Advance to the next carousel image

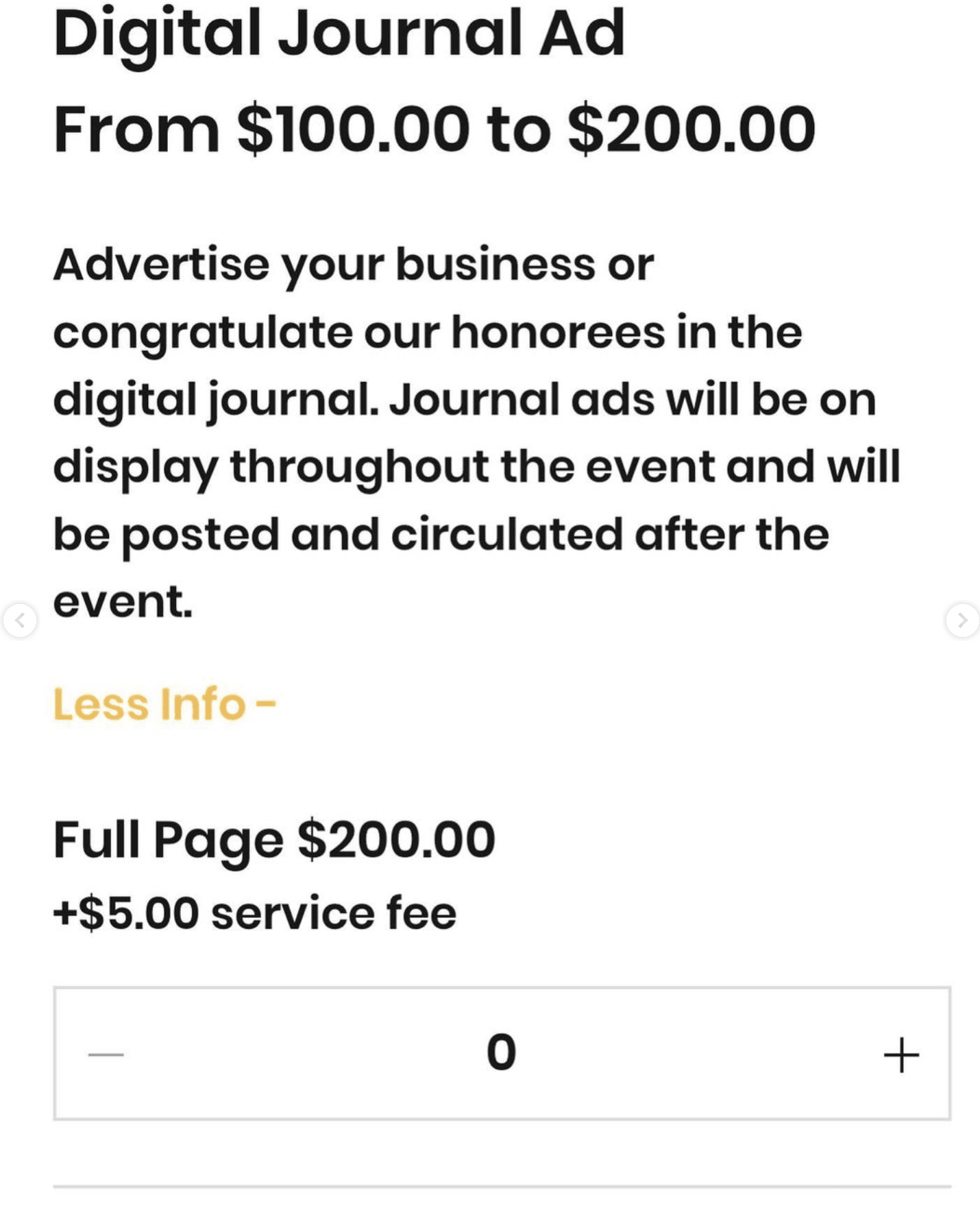click(962, 620)
